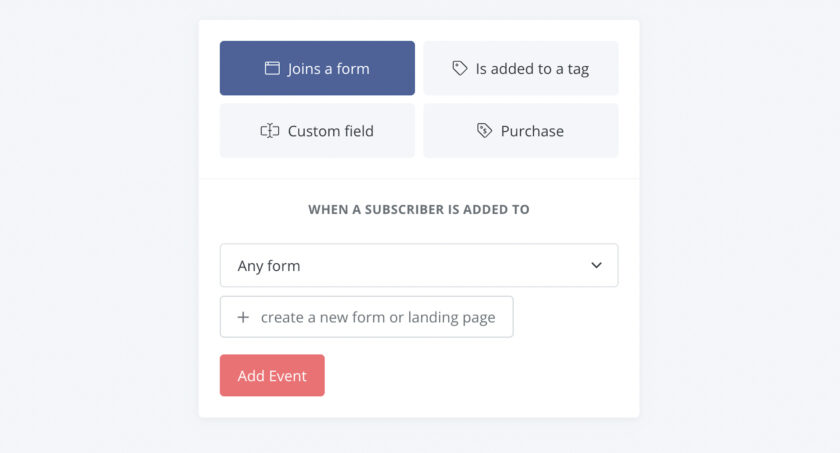
Task: Click the text cursor icon beside Custom field
Action: [270, 131]
